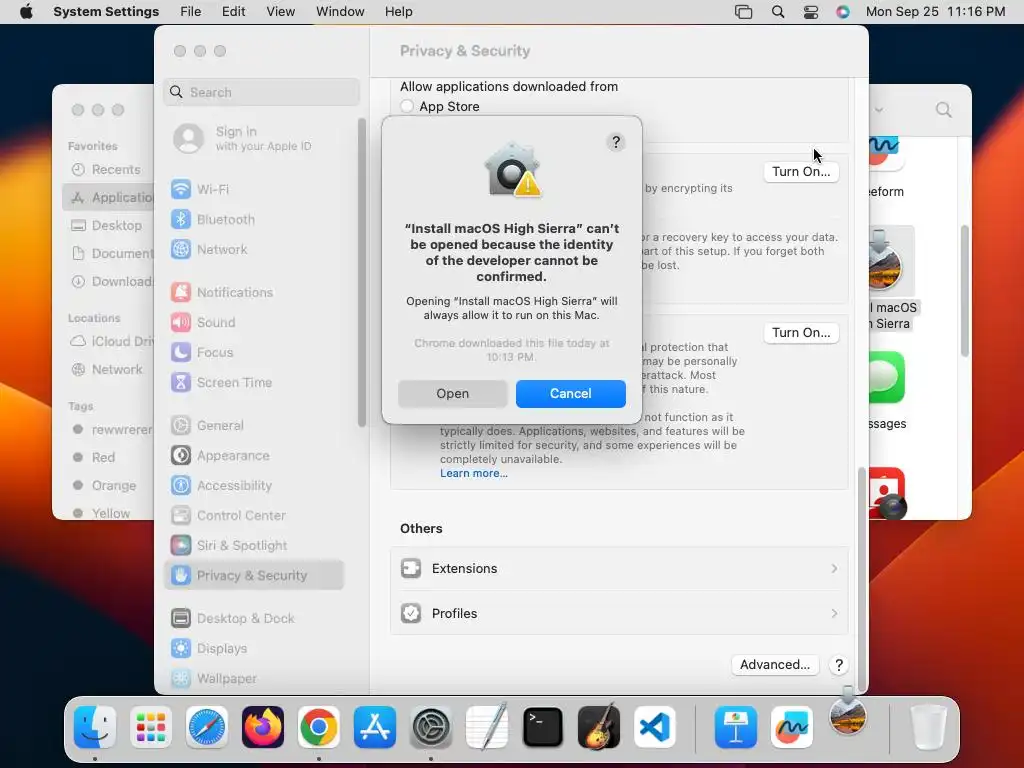Open Terminal from the Dock
The height and width of the screenshot is (768, 1024).
[543, 727]
